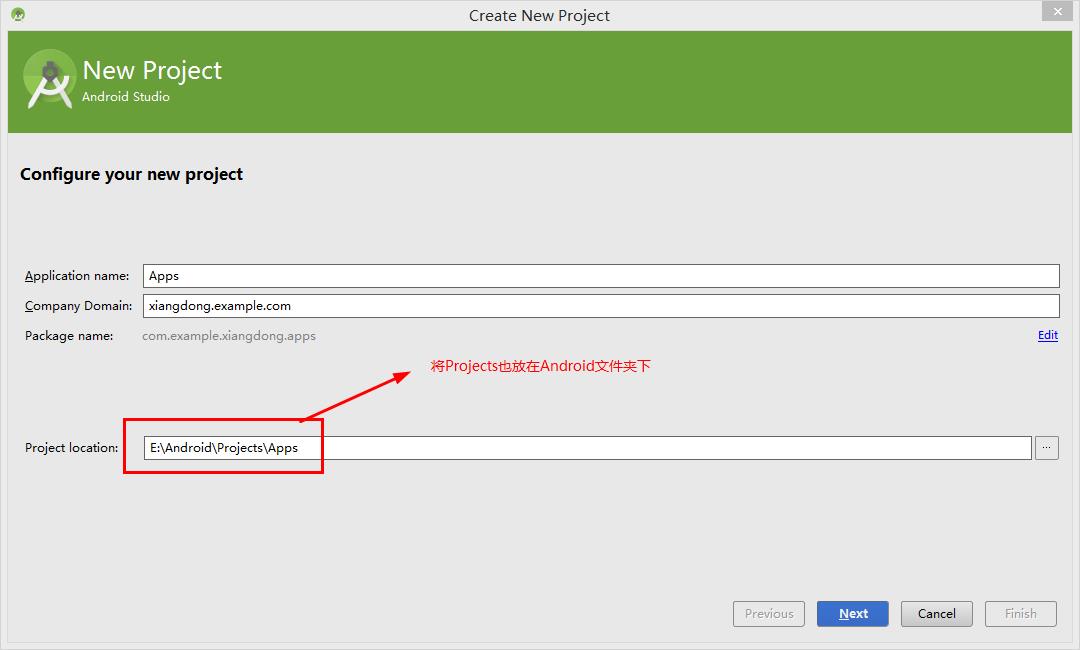Close the Create New Project dialog
This screenshot has width=1080, height=650.
pos(1057,11)
